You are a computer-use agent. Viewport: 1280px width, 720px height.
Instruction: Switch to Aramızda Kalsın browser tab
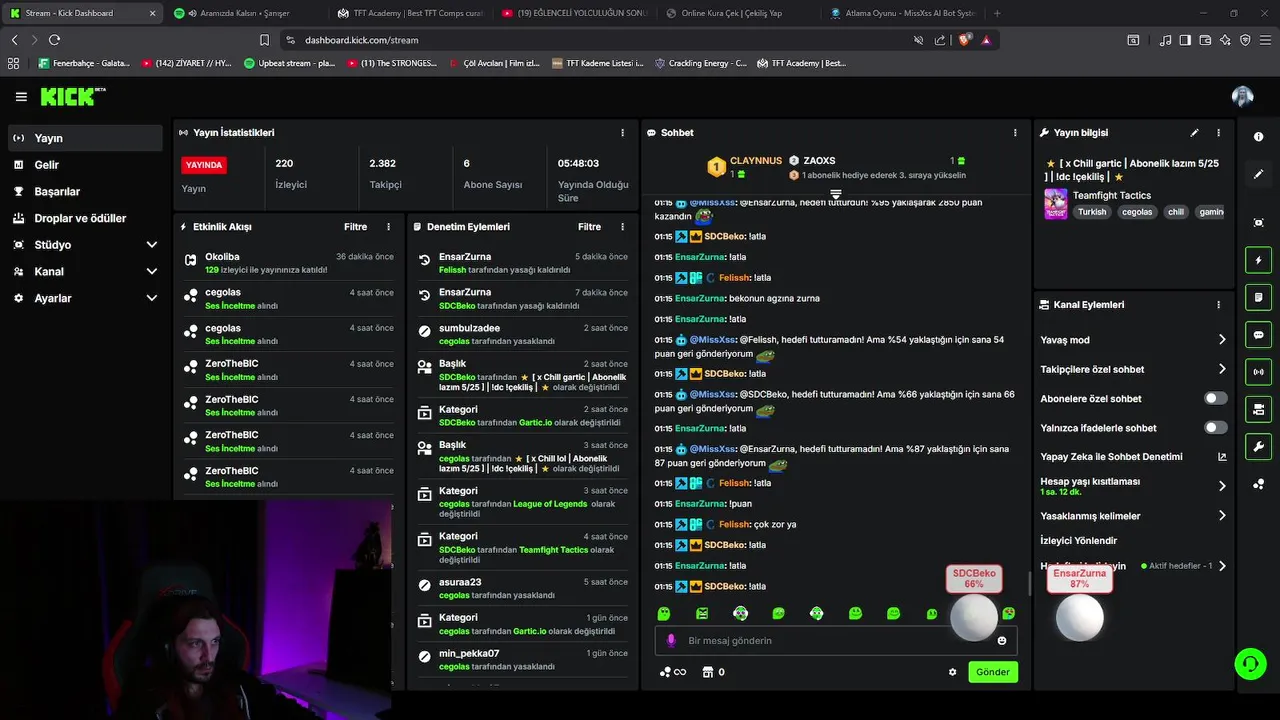tap(243, 13)
